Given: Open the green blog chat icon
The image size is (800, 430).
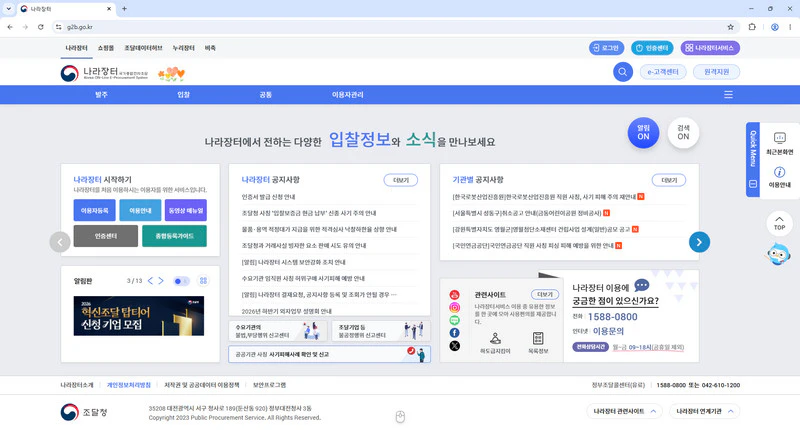Looking at the screenshot, I should pos(454,320).
